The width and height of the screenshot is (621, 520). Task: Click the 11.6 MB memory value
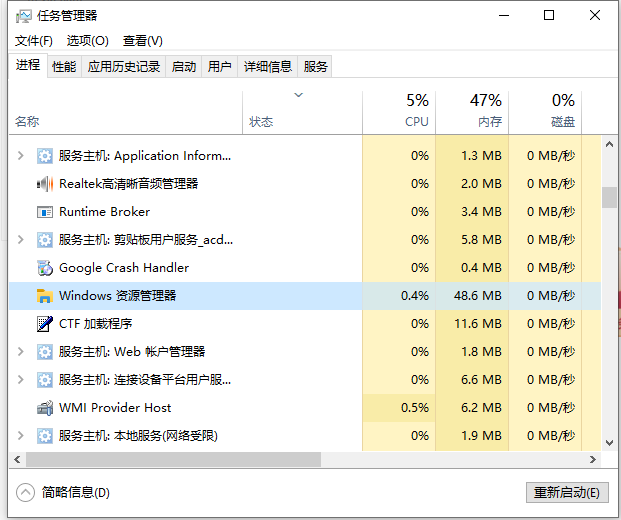[478, 324]
